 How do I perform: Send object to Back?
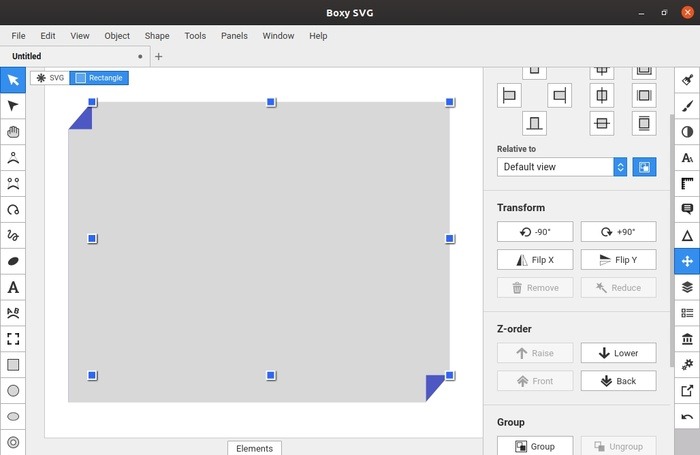(x=618, y=381)
